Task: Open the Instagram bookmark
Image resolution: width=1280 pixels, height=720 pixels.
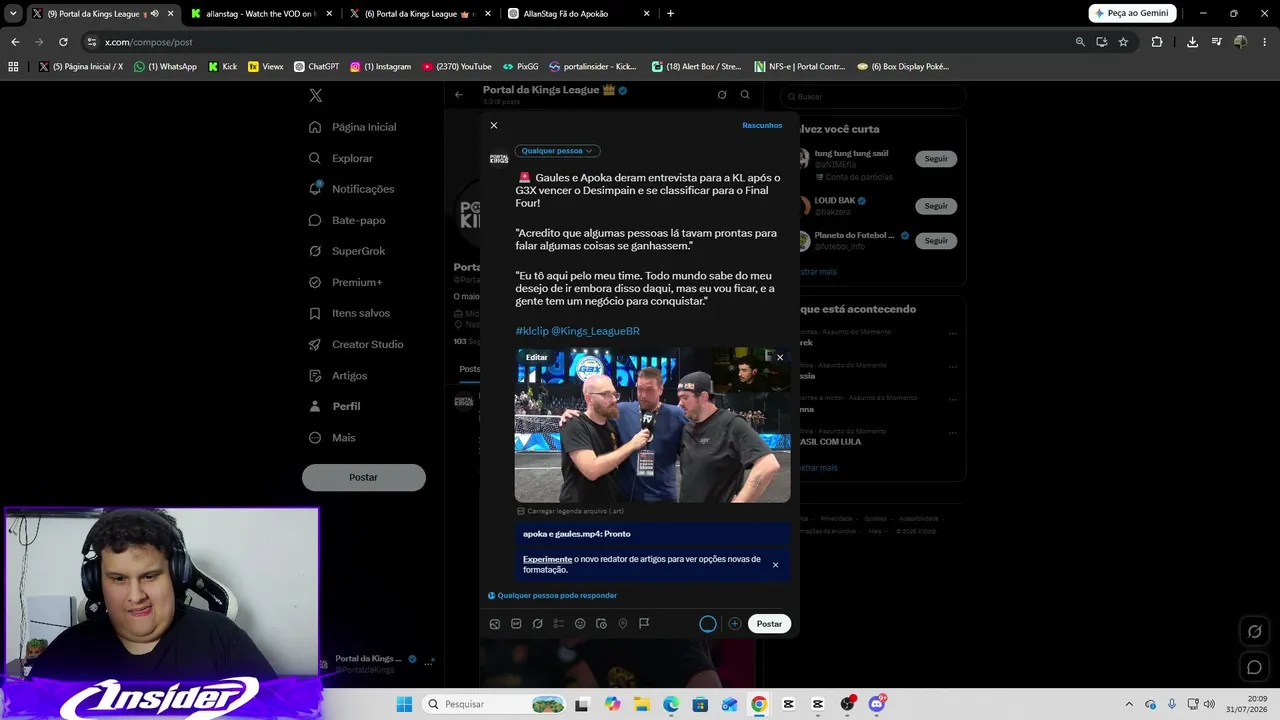Action: click(x=381, y=67)
